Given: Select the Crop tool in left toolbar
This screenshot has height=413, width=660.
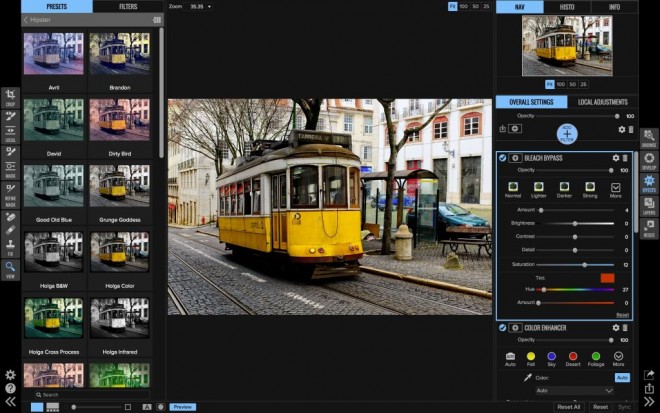Looking at the screenshot, I should [x=10, y=98].
